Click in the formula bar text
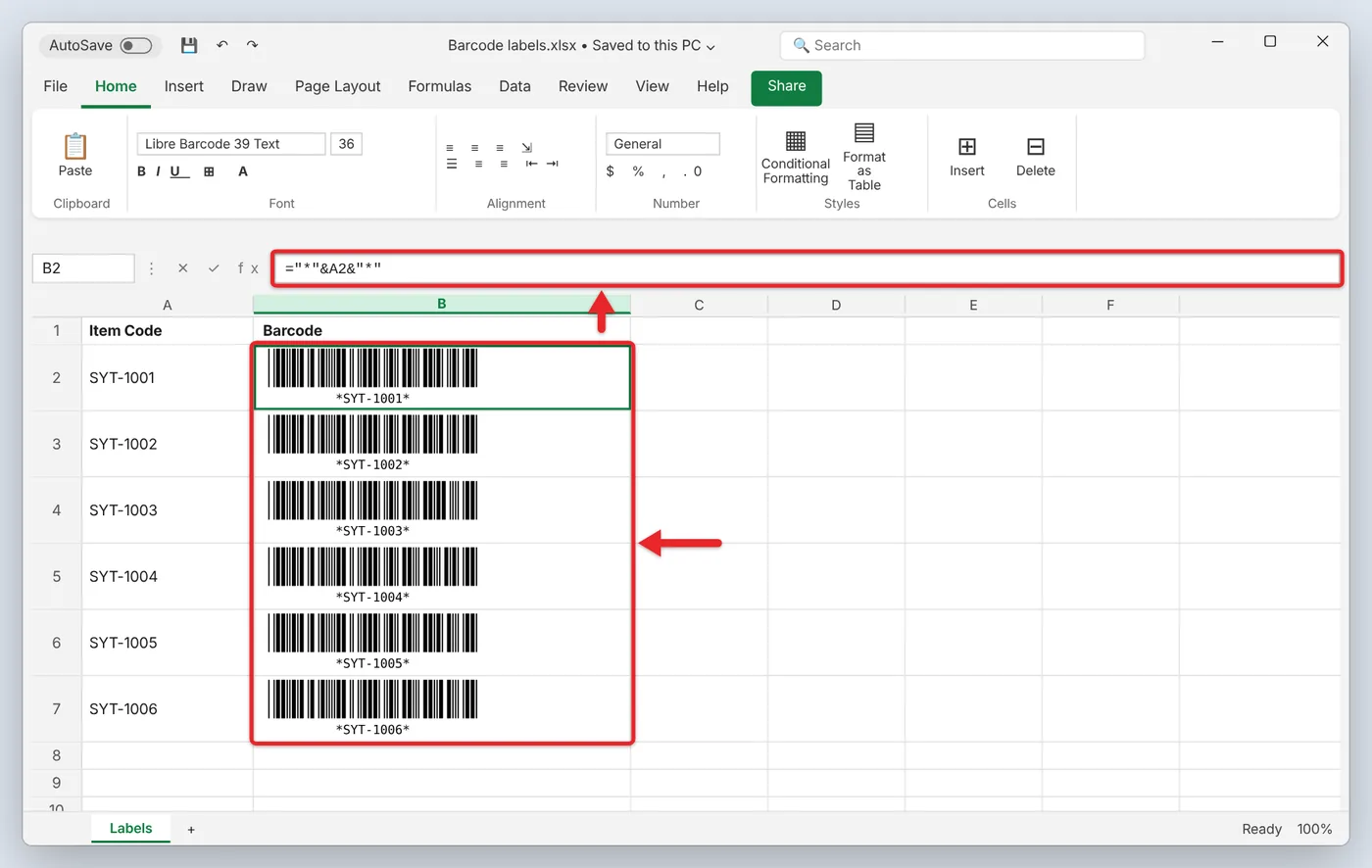1372x868 pixels. click(x=333, y=268)
